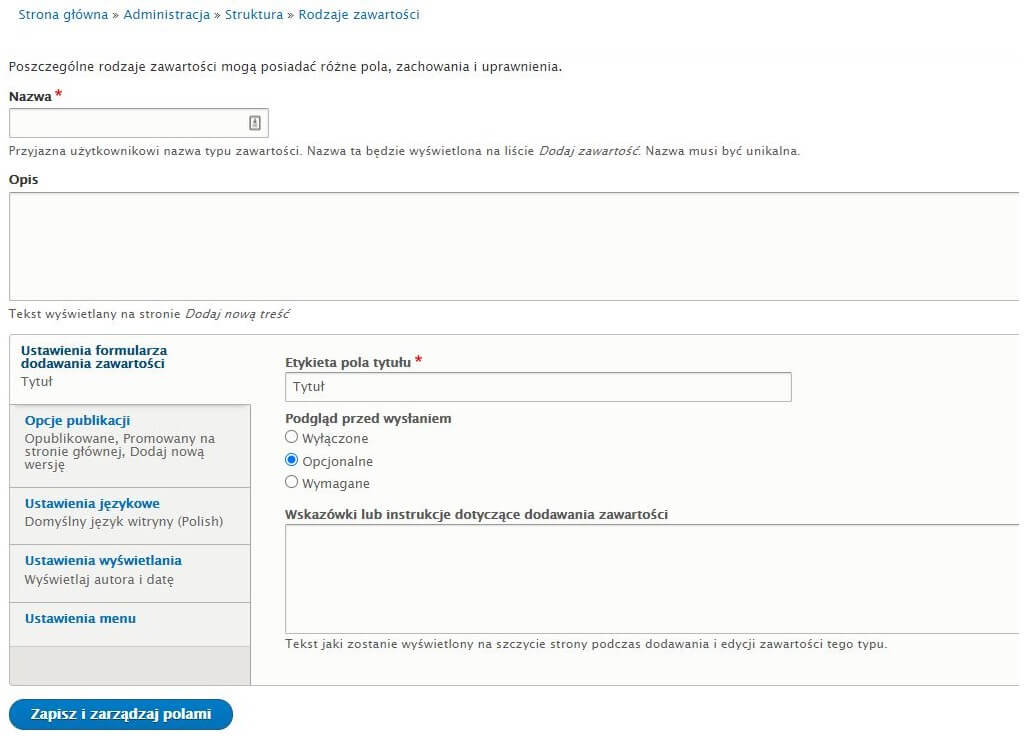Viewport: 1028px width, 756px height.
Task: Open the Administracja breadcrumb link
Action: click(167, 14)
